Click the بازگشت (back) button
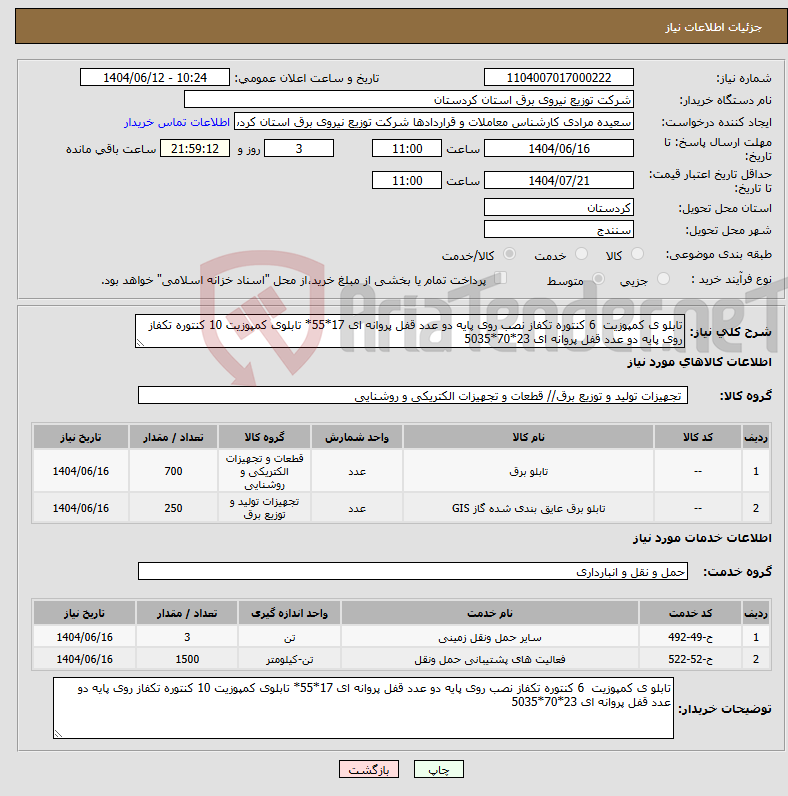 pos(369,770)
